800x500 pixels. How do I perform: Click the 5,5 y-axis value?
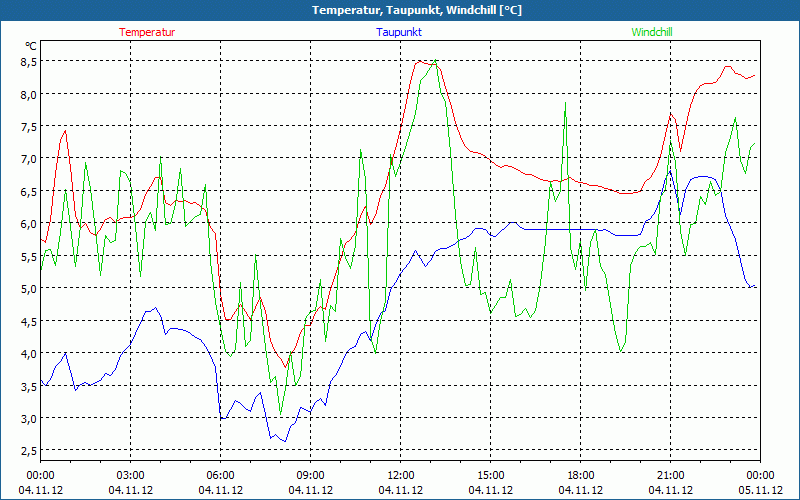coord(30,256)
